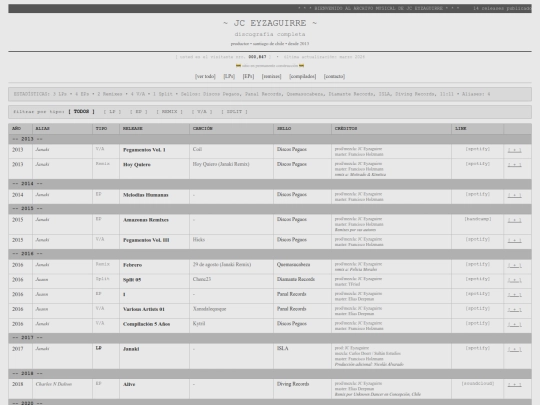Click release title 'Amazonas Remixes'
This screenshot has height=405, width=540.
click(x=146, y=220)
